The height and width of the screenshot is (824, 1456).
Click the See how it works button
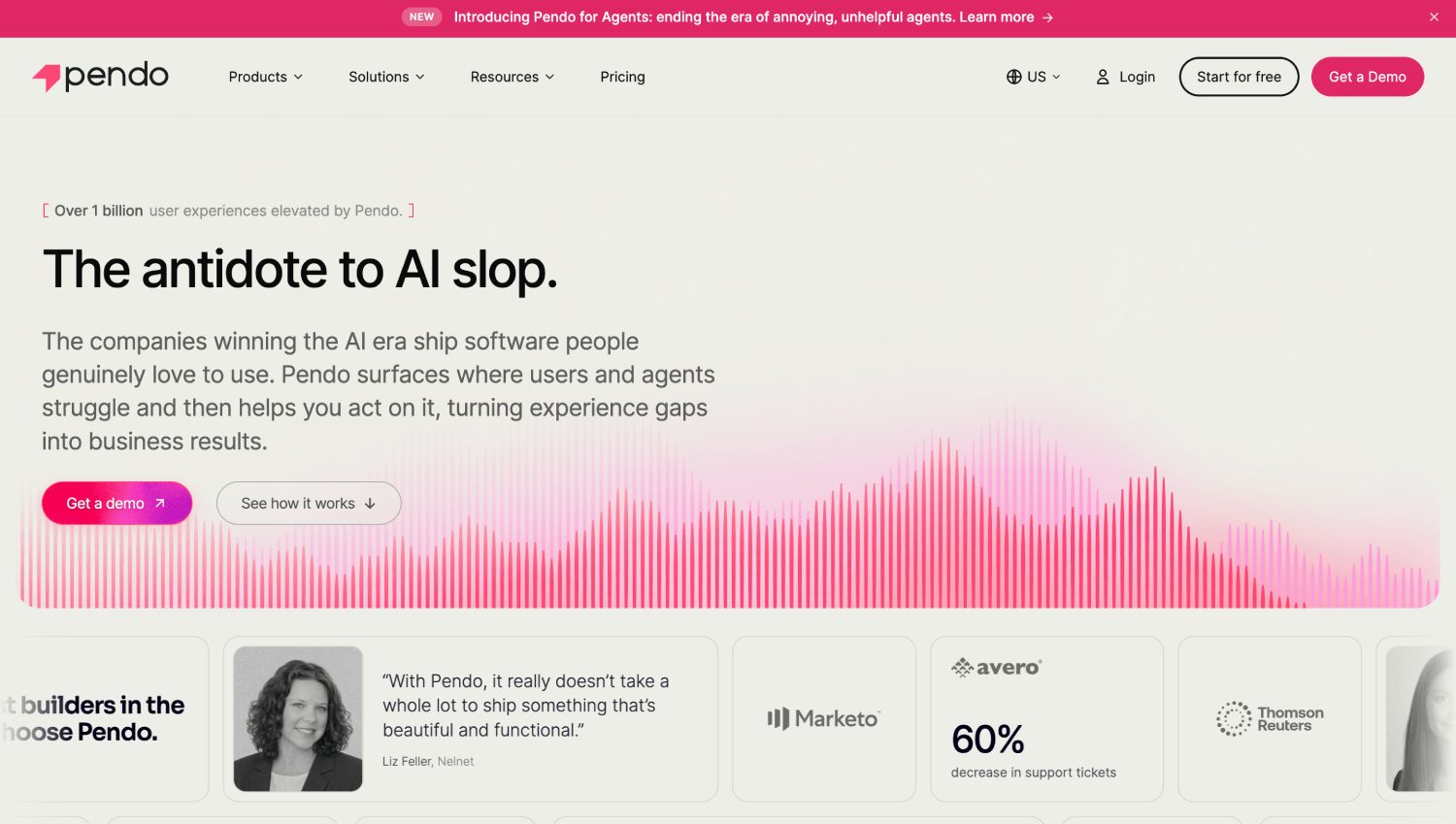pos(309,503)
